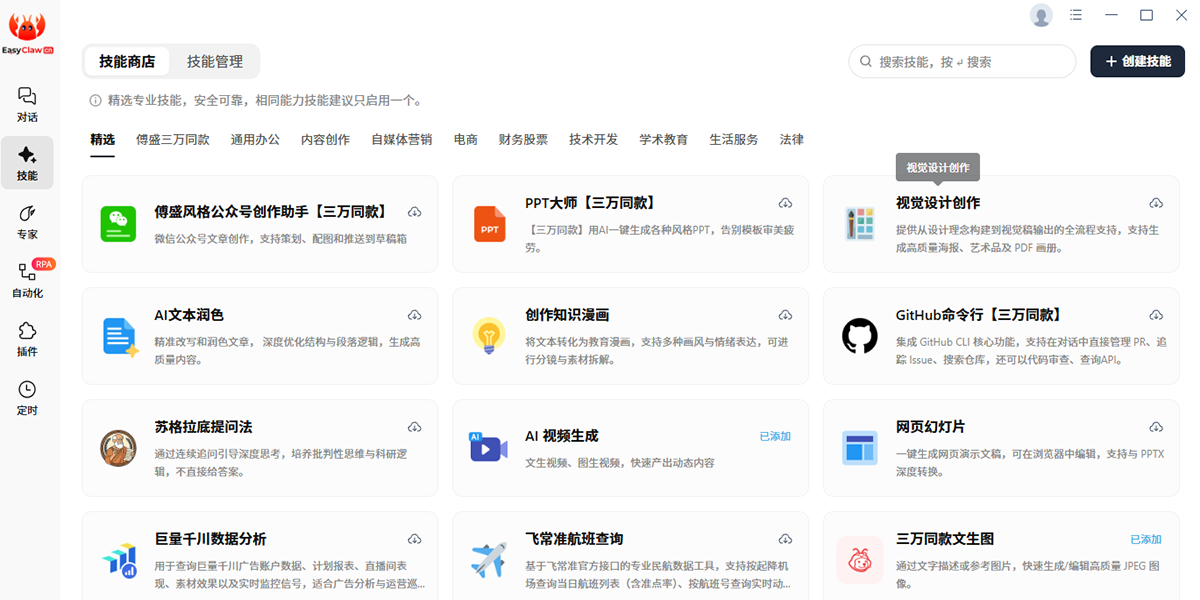Download the 网页幻灯片 skill
This screenshot has width=1200, height=600.
point(1156,427)
